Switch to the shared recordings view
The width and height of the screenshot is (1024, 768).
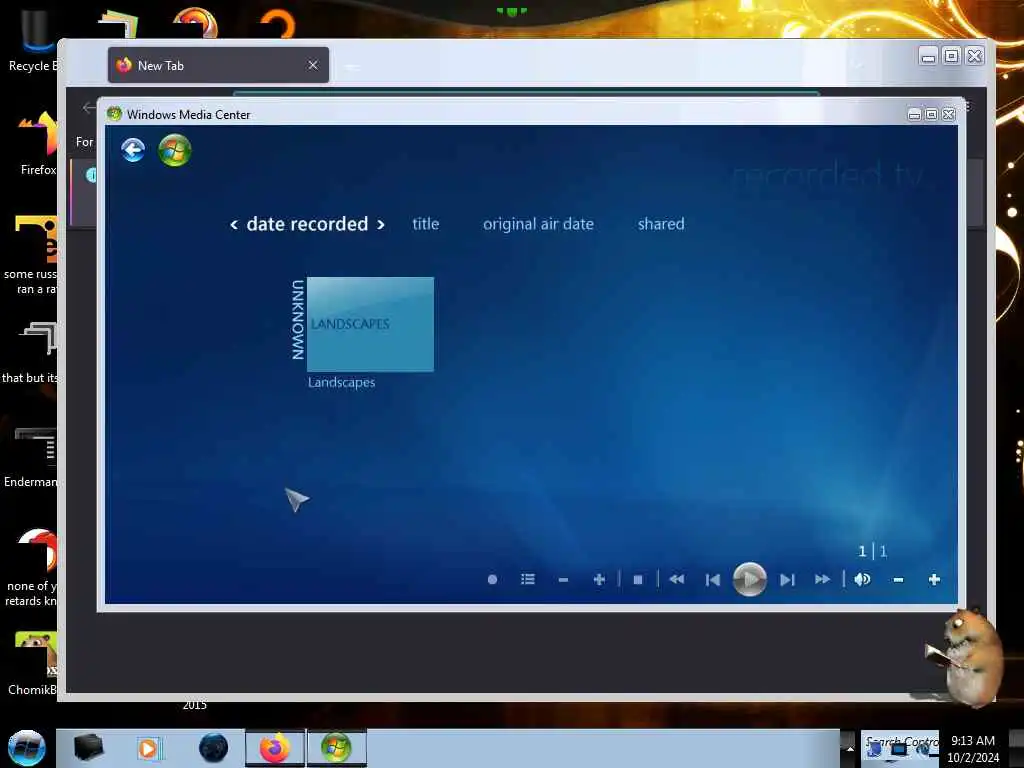tap(661, 224)
